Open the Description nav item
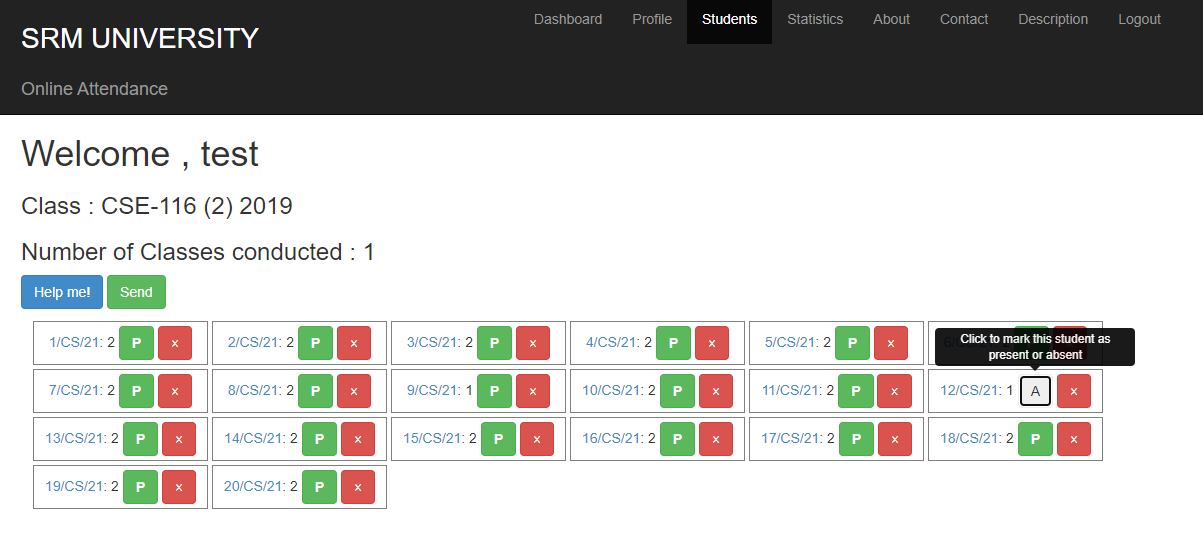The image size is (1203, 557). coord(1053,19)
